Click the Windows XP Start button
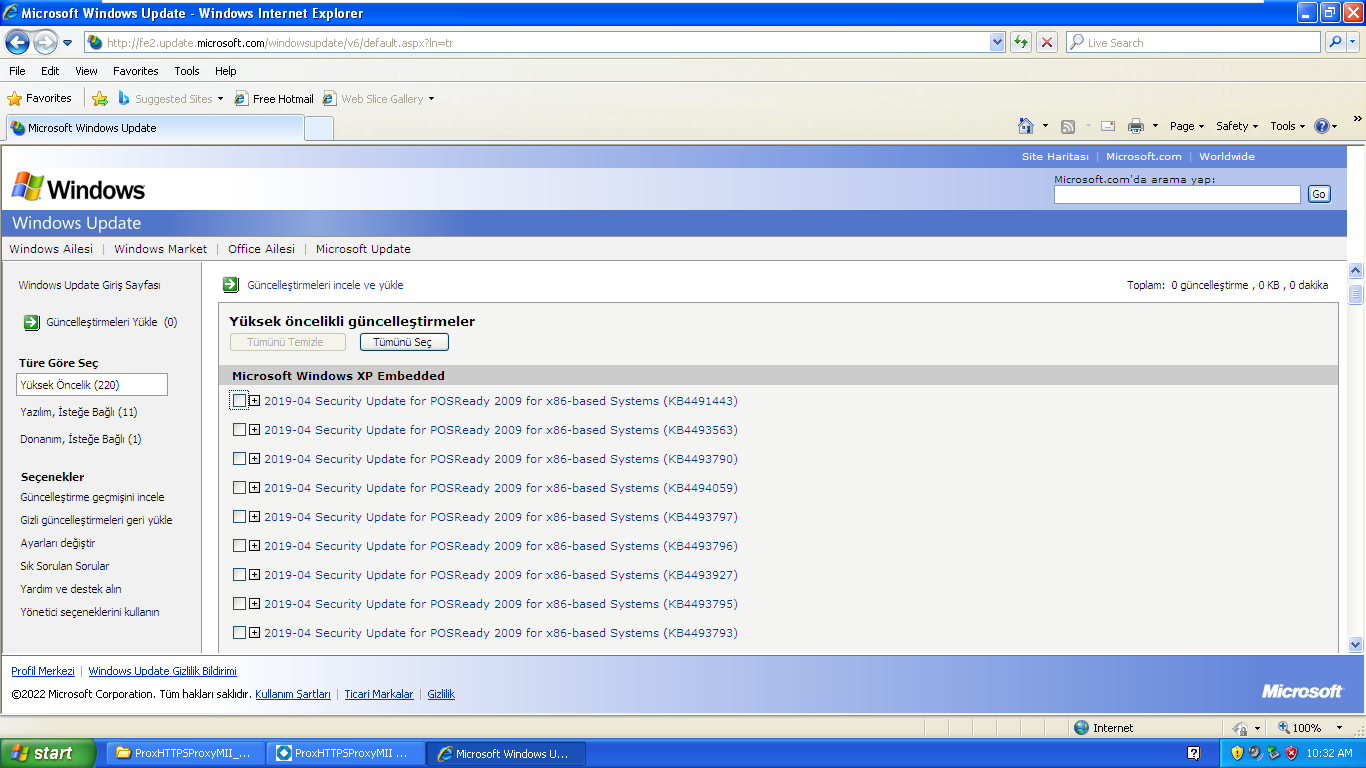The width and height of the screenshot is (1366, 768). click(48, 753)
